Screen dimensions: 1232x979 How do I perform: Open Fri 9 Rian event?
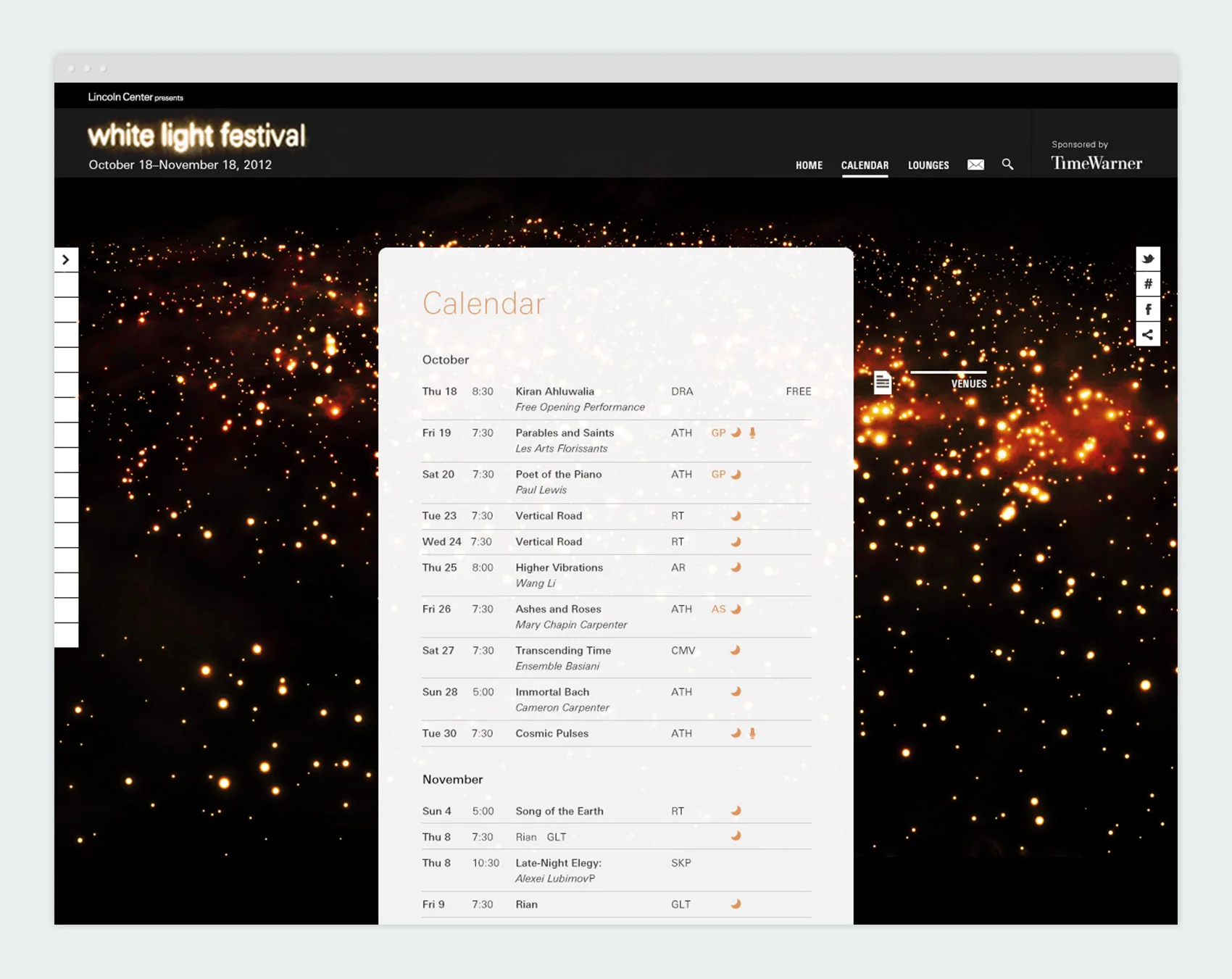click(526, 904)
